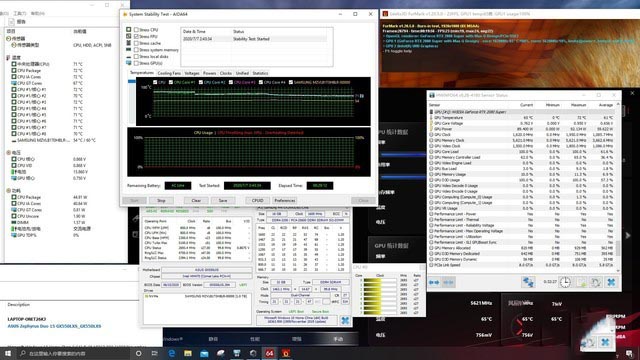Select the CPU GT Cores temperature row
Image resolution: width=640 pixels, height=360 pixels.
click(61, 83)
